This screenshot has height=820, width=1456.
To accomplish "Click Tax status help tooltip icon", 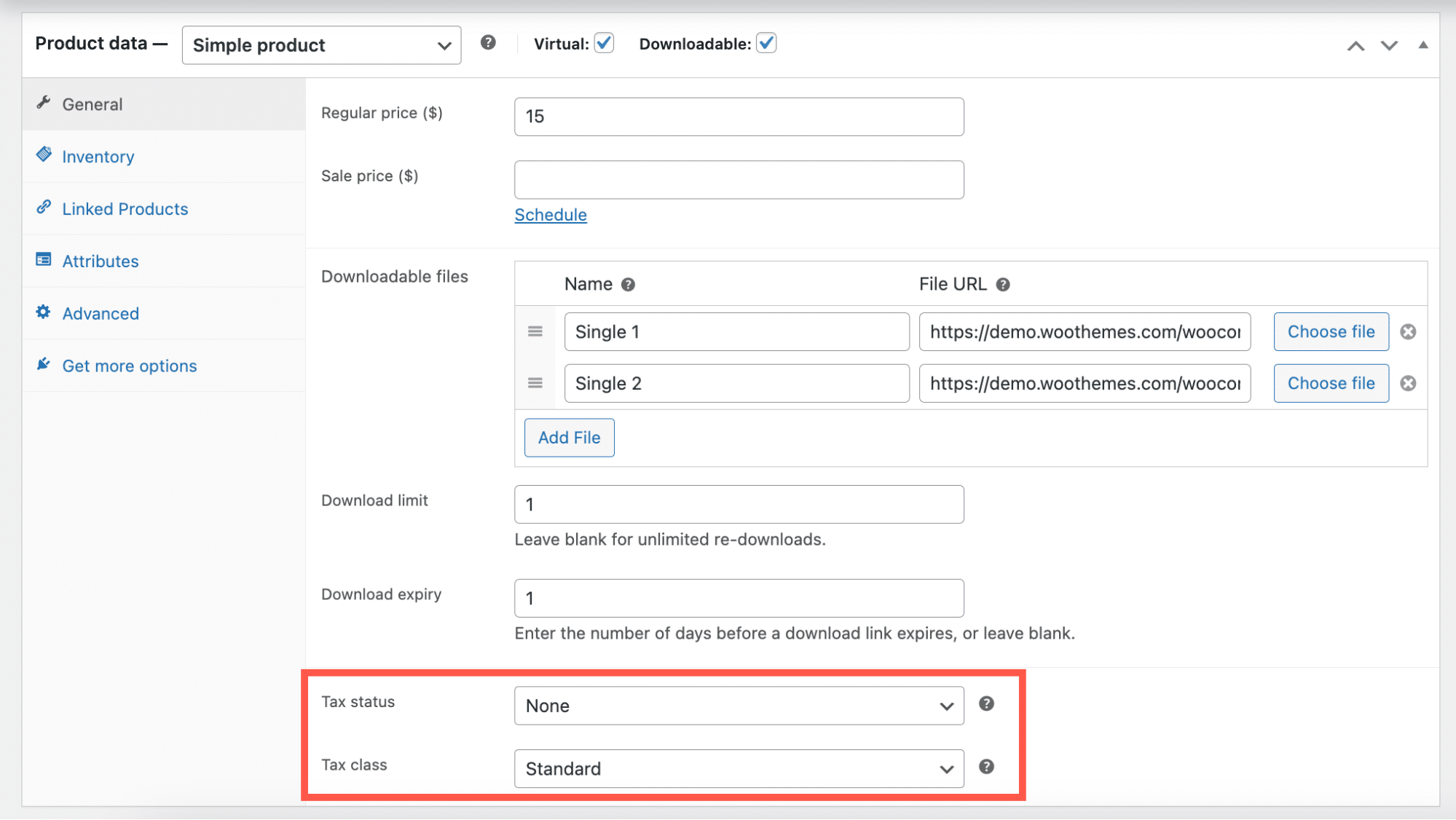I will 986,703.
